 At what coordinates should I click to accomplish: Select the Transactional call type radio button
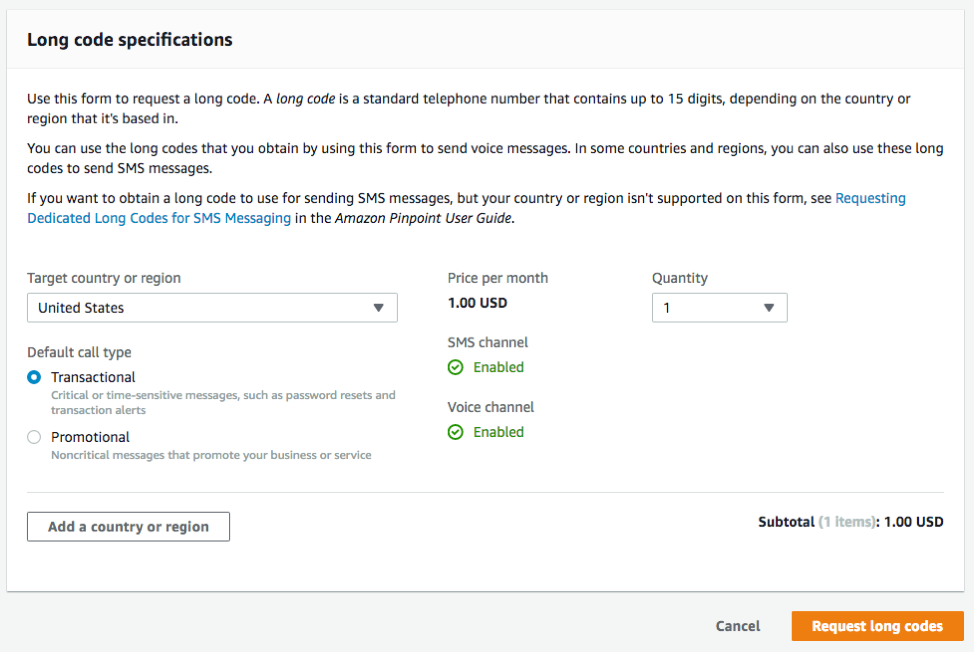(x=35, y=377)
